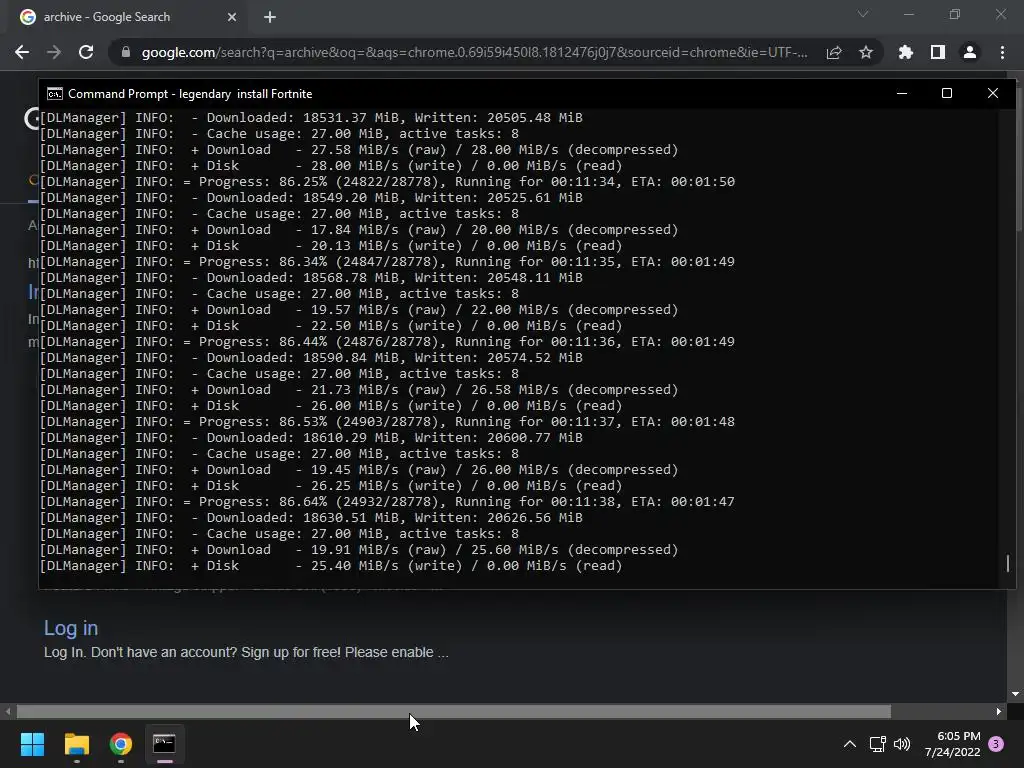Screen dimensions: 1024x768
Task: View site info lock icon
Action: pos(126,52)
